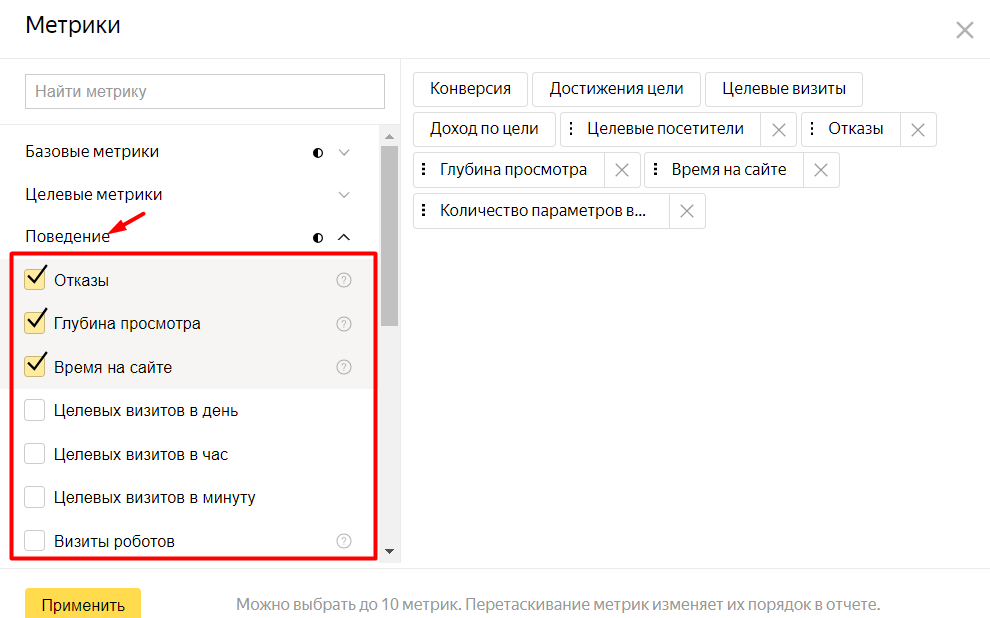This screenshot has width=990, height=618.
Task: Click the Достижения цели metric chip
Action: 616,89
